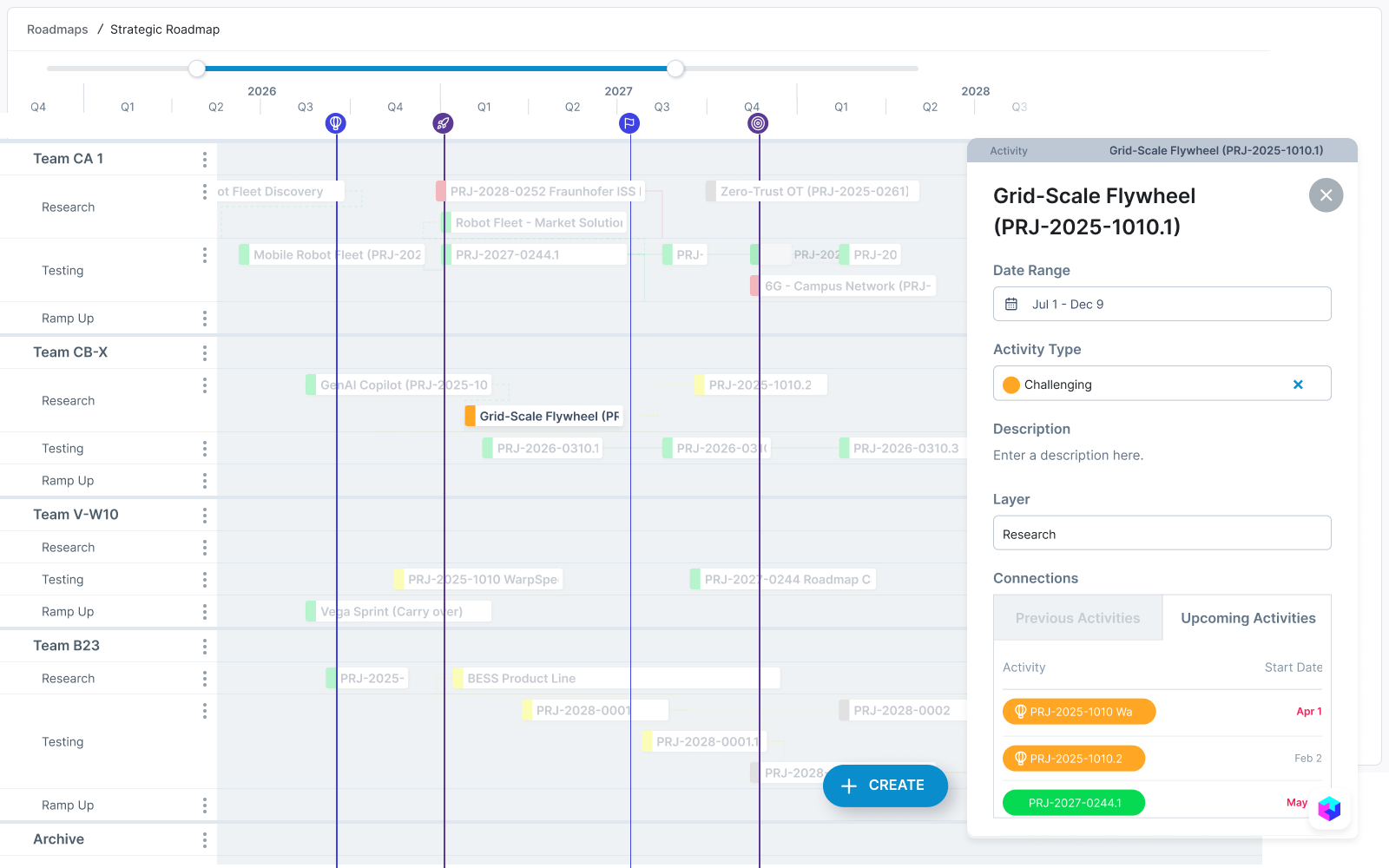
Task: Select Team CB-X group row
Action: point(109,352)
